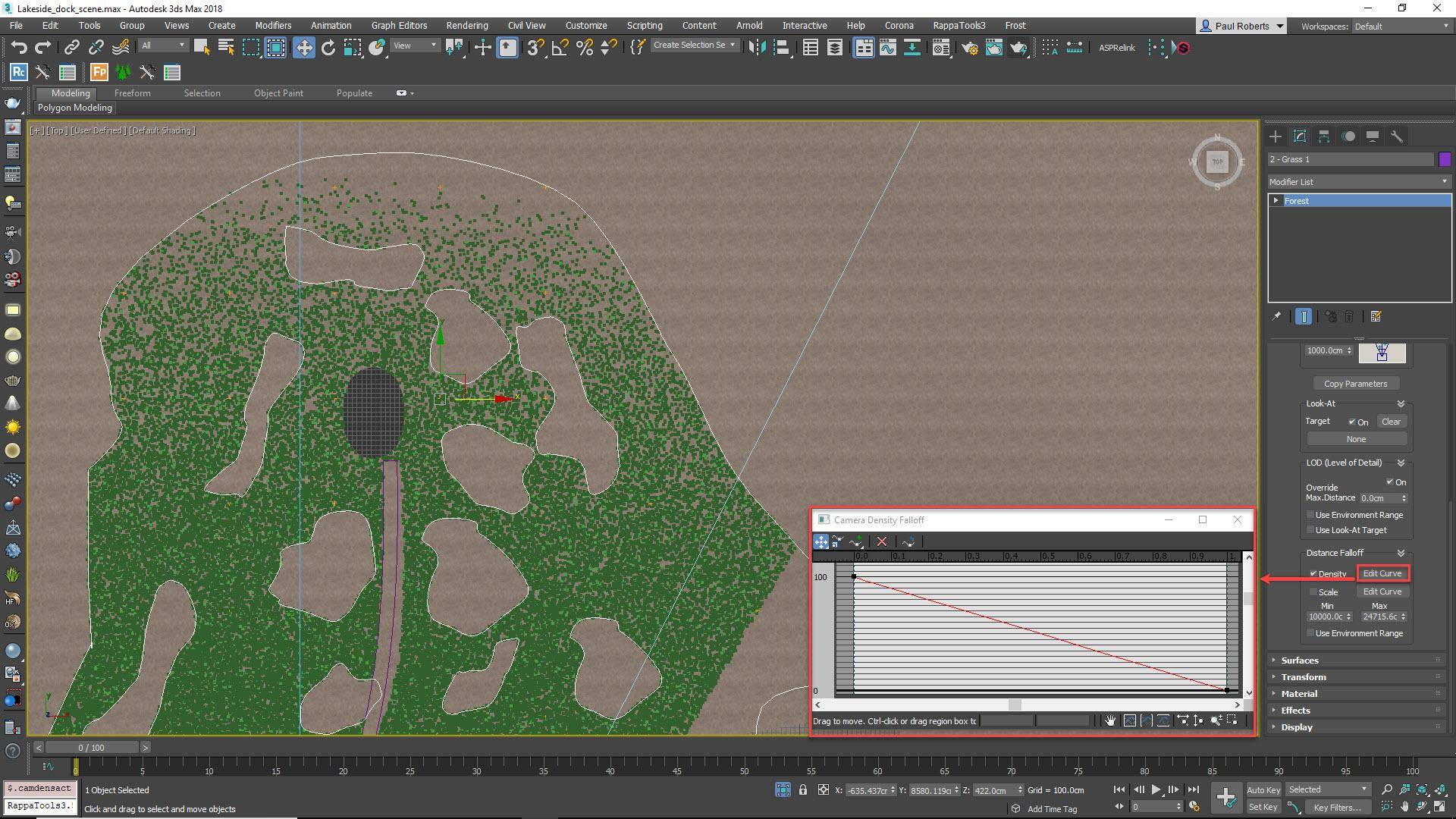Delete selected point in Camera Density Falloff toolbar
Screen dimensions: 1456x819
(881, 541)
